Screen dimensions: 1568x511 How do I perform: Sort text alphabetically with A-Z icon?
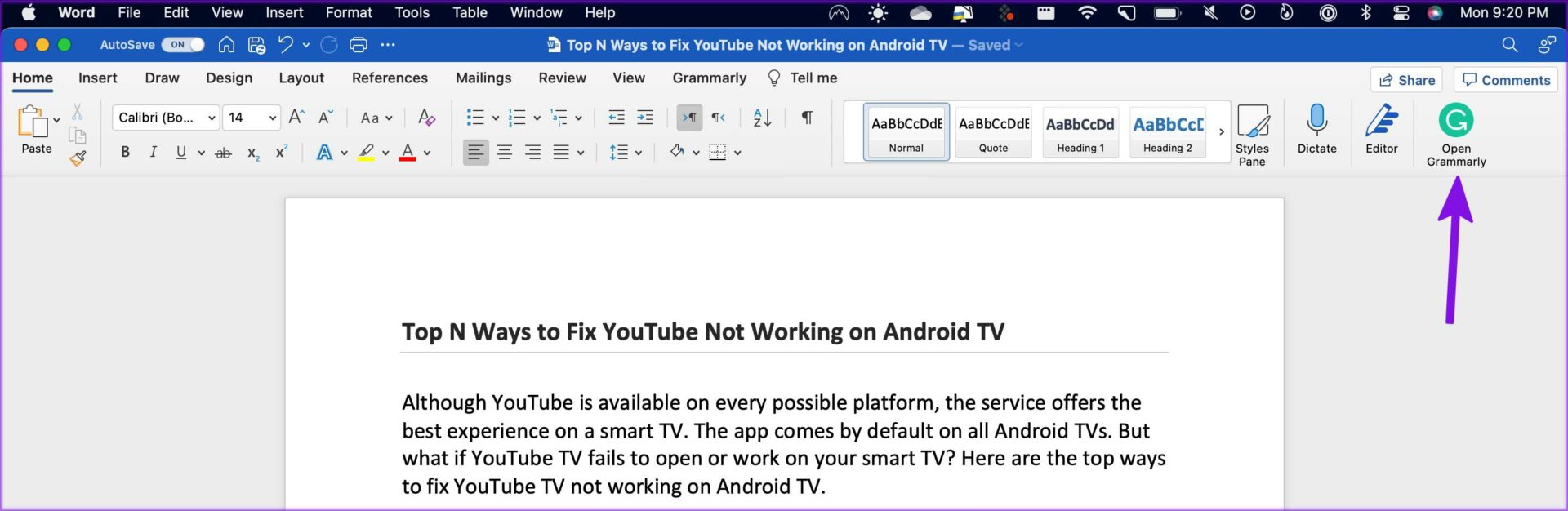[762, 118]
